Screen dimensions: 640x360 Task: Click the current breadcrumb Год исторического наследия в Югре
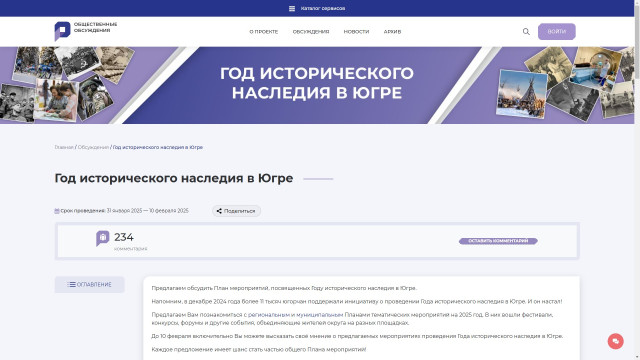coord(158,147)
